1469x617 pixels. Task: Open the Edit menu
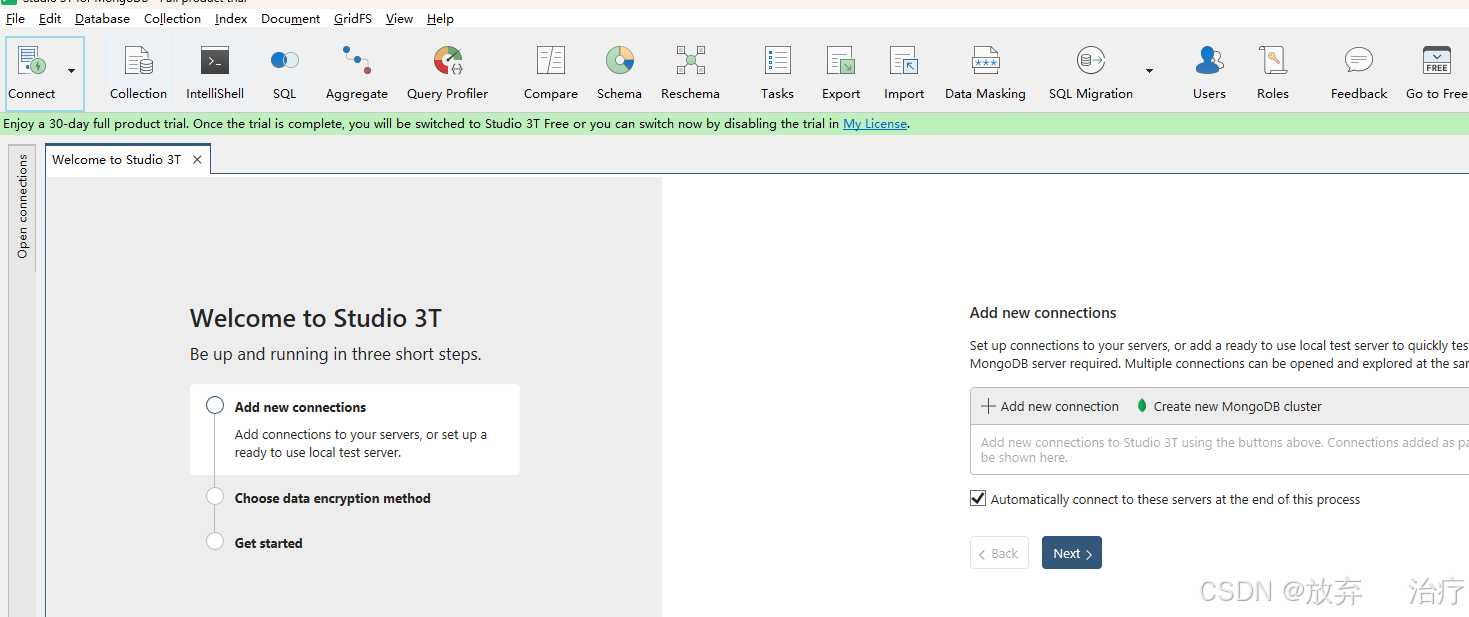click(50, 18)
